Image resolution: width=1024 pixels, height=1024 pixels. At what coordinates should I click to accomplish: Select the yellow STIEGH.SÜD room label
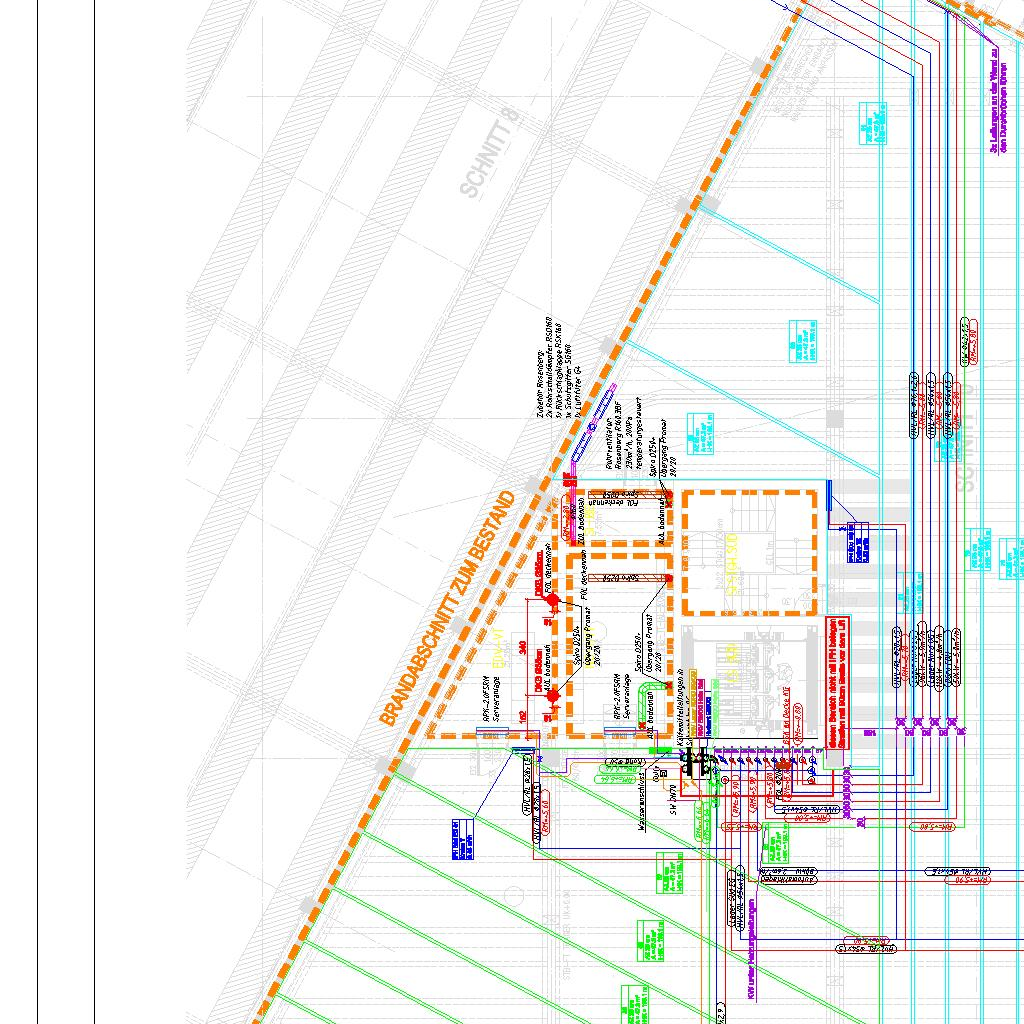pos(732,552)
